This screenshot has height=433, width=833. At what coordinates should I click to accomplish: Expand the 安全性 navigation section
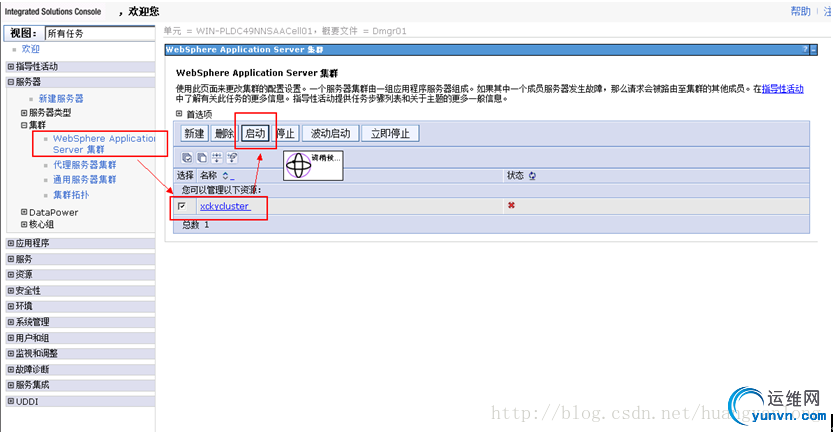11,291
